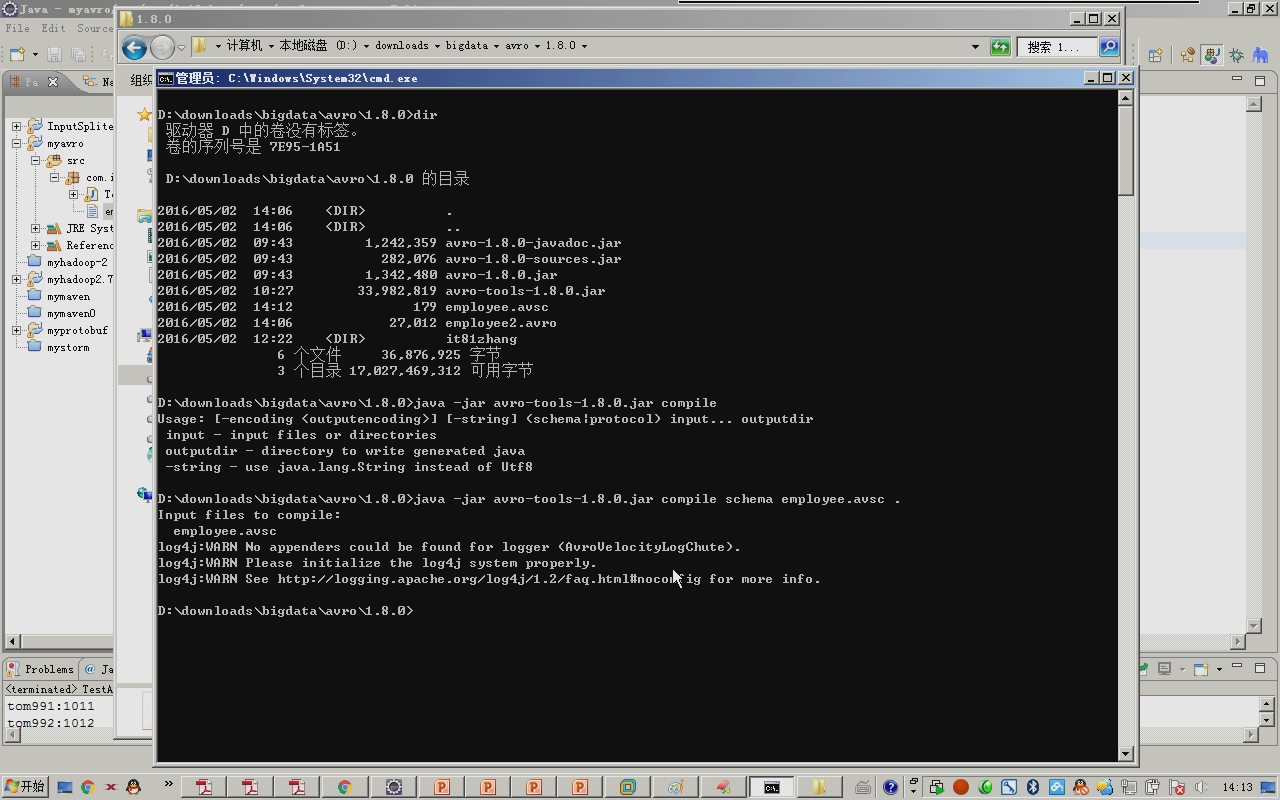The image size is (1280, 800).
Task: Switch to first PDF taskbar button
Action: (204, 787)
